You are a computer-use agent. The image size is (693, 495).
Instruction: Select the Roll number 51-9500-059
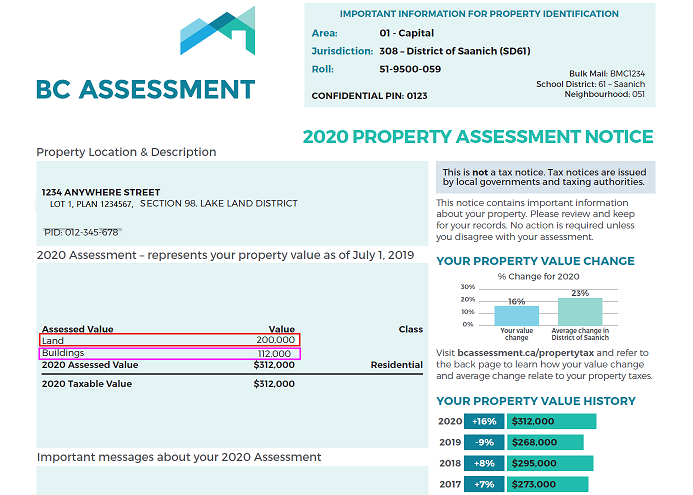(410, 69)
